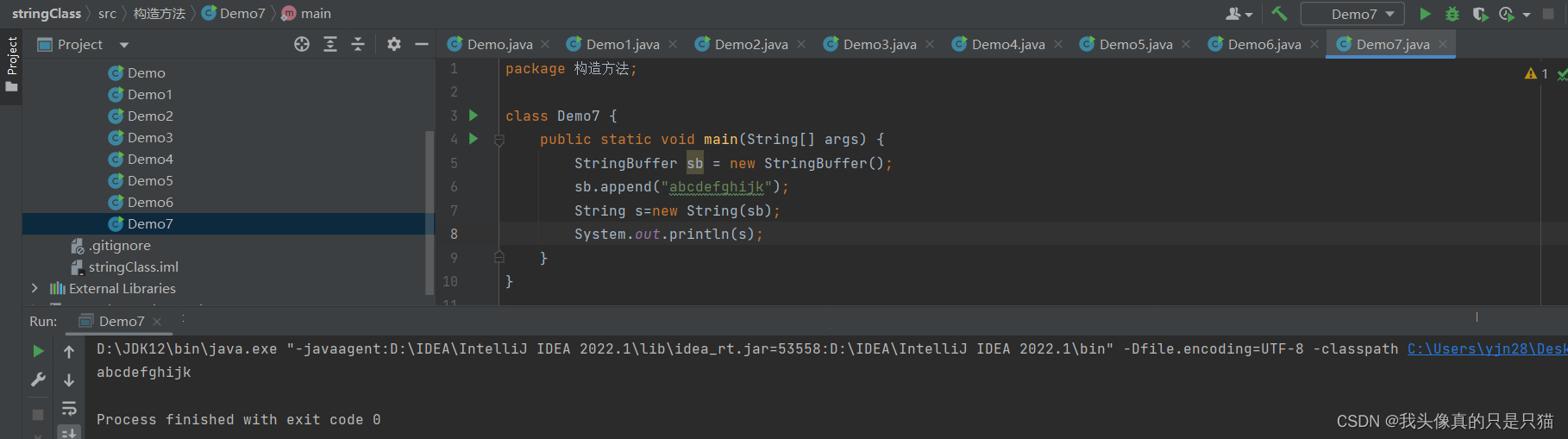Viewport: 1568px width, 439px height.
Task: Click the 构造方法 package breadcrumb
Action: [160, 14]
